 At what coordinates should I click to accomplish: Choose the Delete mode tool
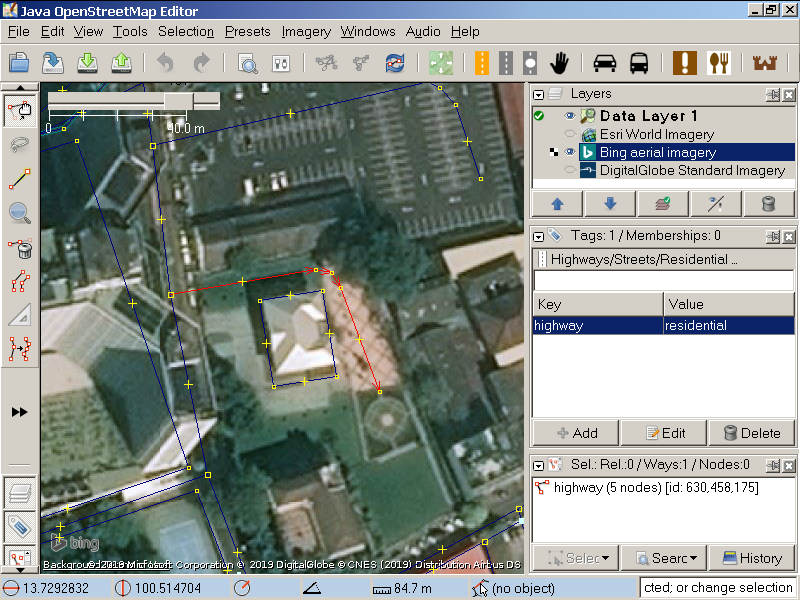click(19, 248)
